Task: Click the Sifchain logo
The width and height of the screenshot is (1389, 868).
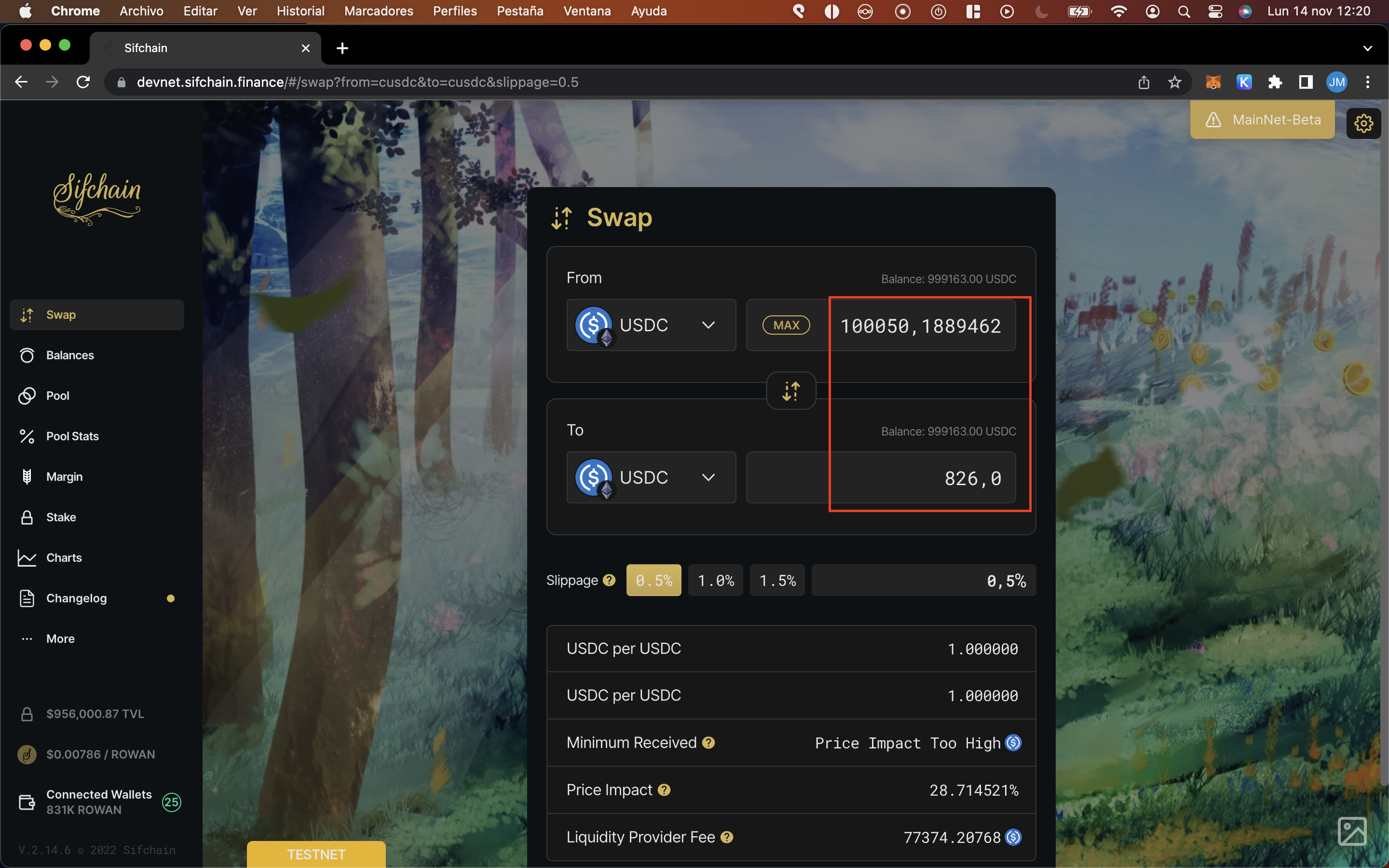Action: [96, 198]
